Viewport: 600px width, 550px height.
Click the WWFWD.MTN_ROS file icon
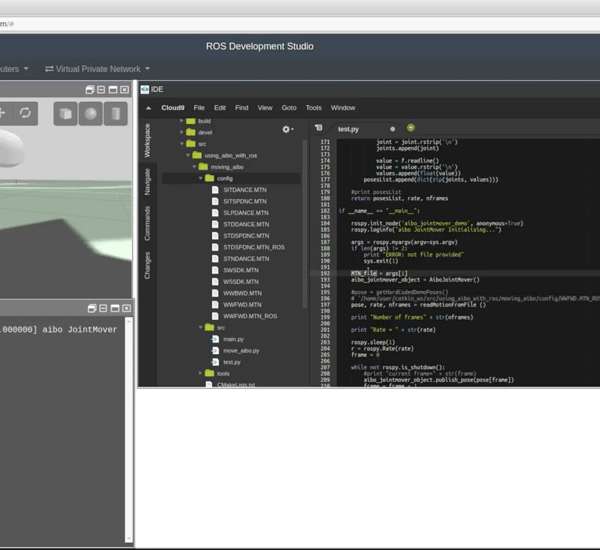point(215,316)
